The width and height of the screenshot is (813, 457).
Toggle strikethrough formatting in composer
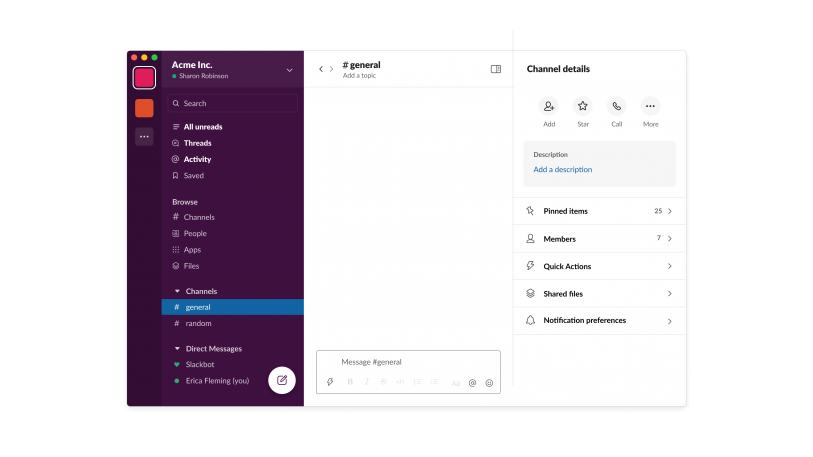(384, 382)
